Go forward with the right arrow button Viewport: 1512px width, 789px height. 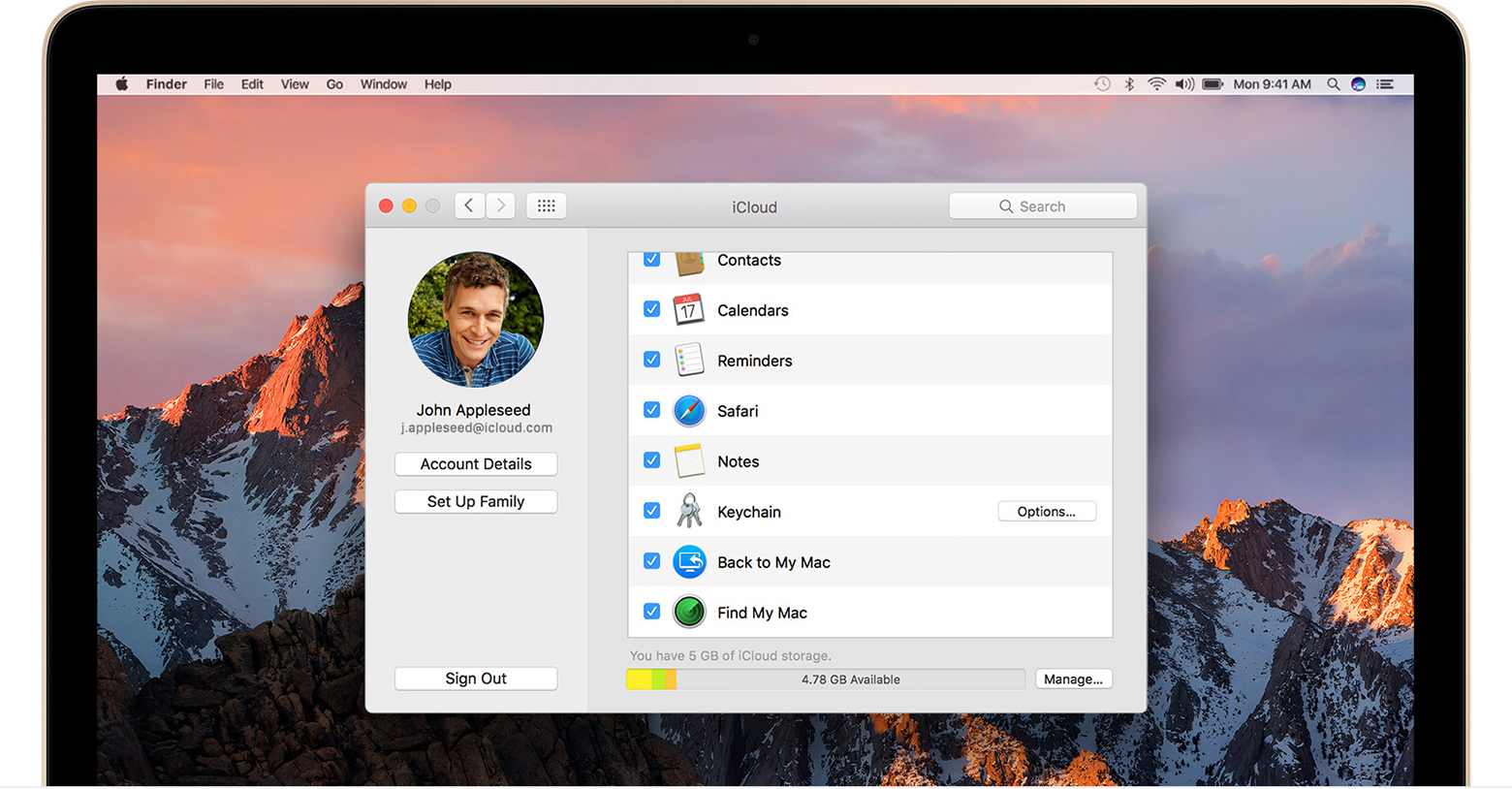(x=501, y=205)
